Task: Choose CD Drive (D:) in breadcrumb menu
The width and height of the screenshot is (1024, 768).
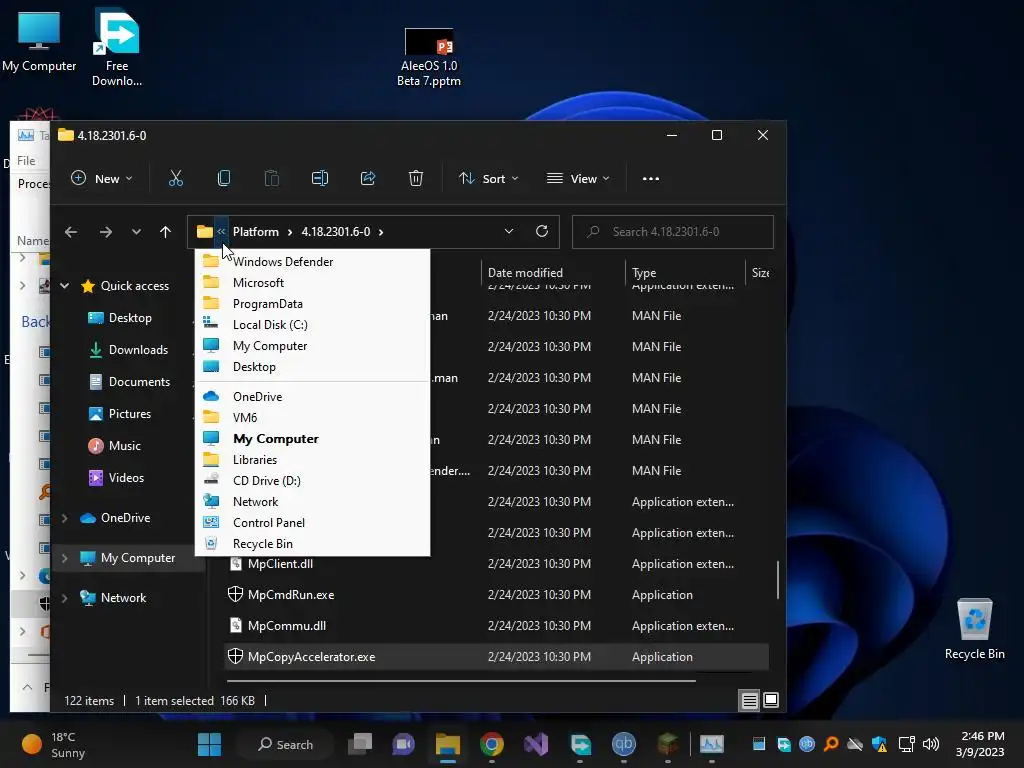Action: coord(312,481)
